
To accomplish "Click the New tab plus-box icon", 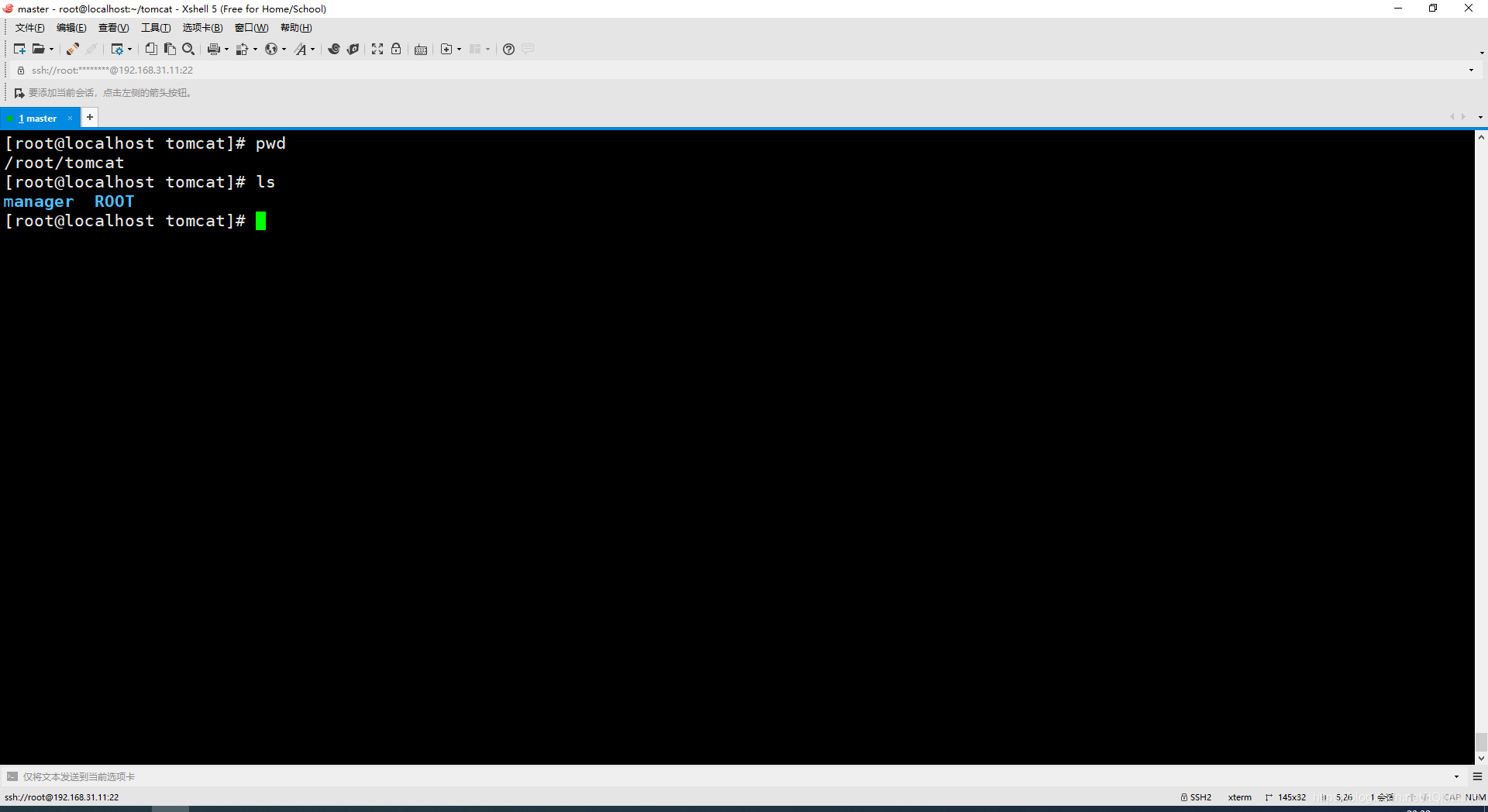I will pos(446,49).
